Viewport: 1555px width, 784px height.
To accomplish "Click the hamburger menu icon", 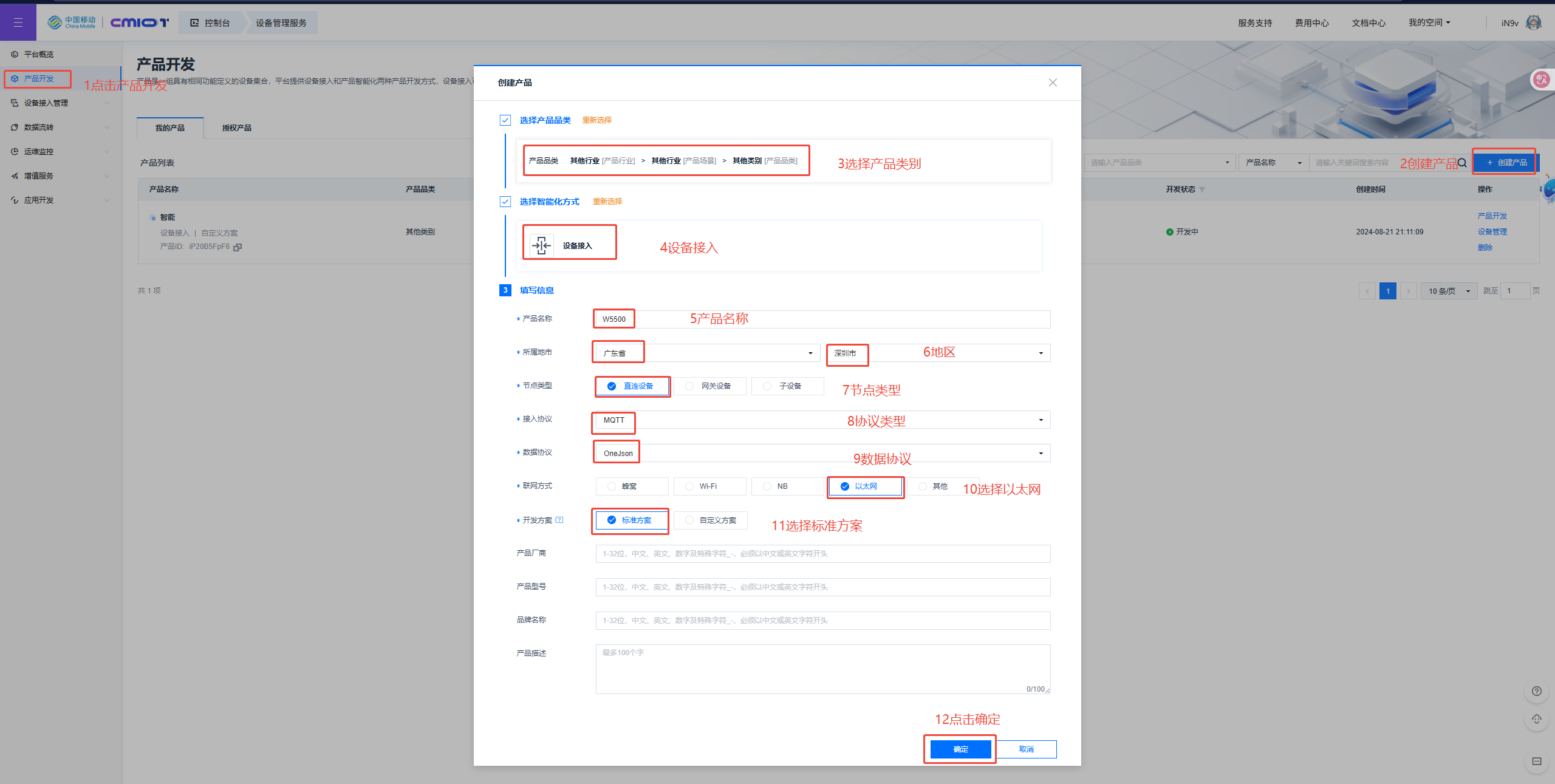I will (x=18, y=22).
